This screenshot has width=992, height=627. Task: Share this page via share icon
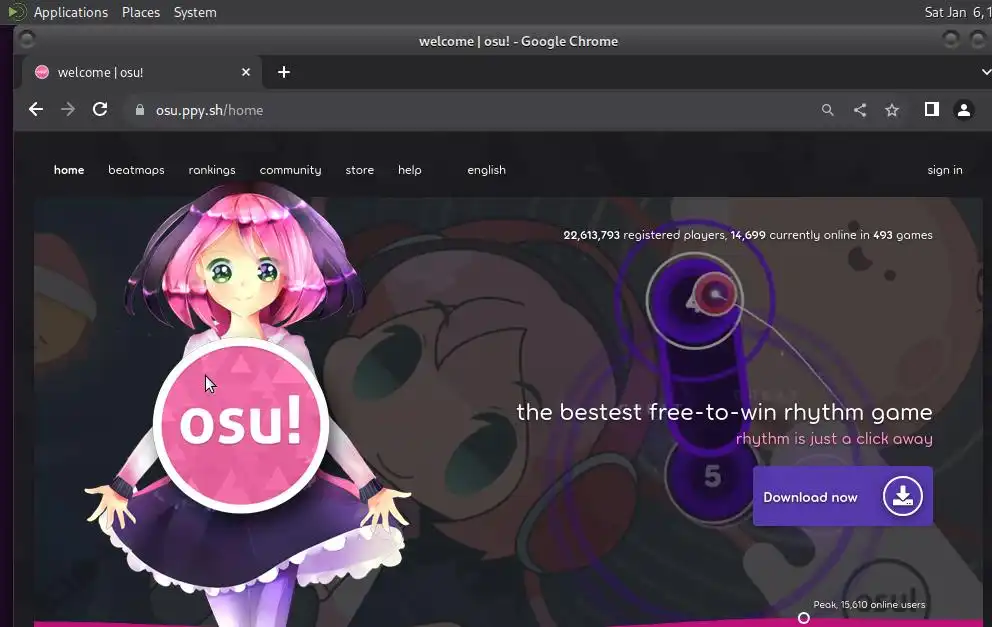pyautogui.click(x=860, y=110)
